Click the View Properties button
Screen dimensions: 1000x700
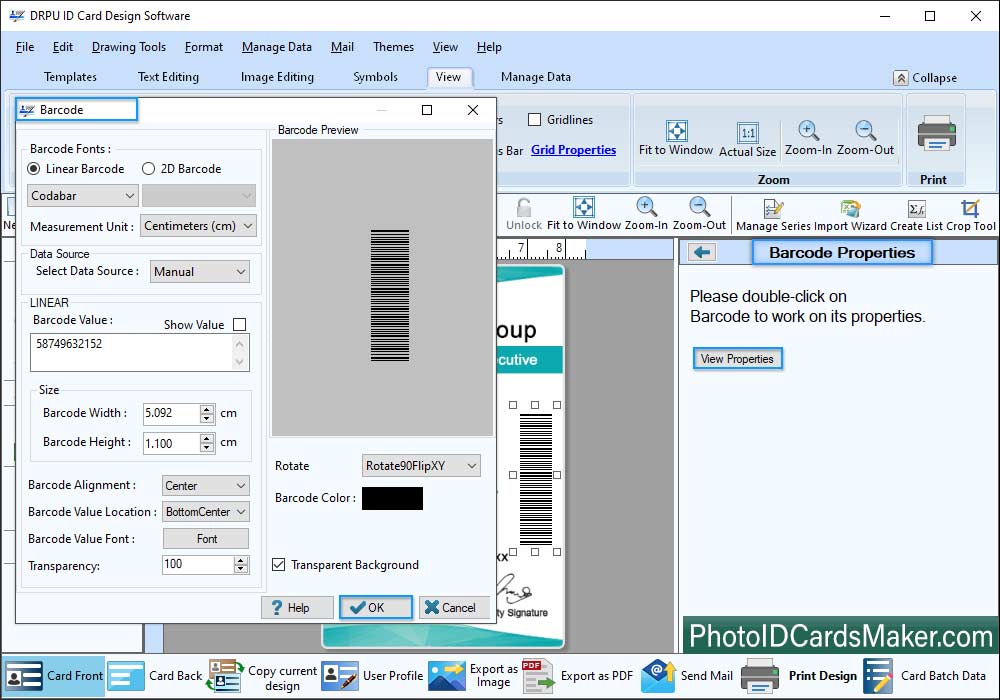click(737, 359)
